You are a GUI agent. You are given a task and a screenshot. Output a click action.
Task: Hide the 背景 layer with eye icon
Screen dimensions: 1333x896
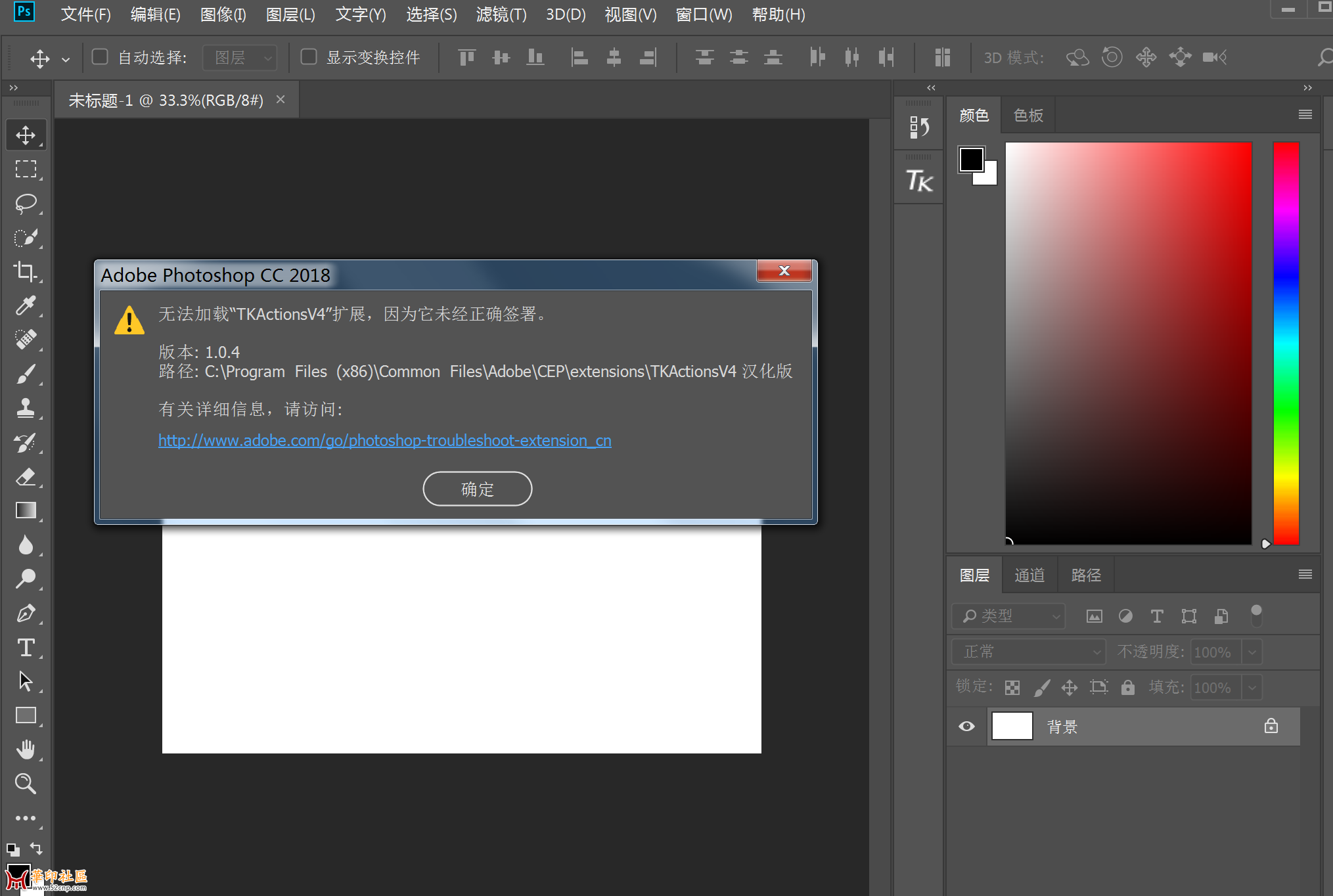tap(966, 727)
